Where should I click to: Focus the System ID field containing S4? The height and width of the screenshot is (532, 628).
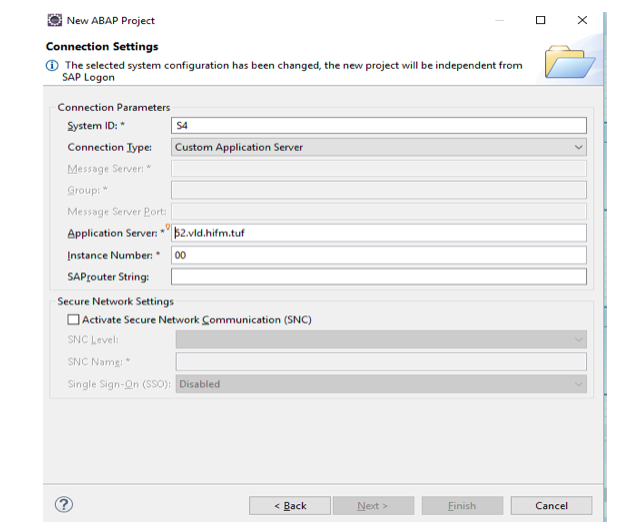(x=378, y=126)
